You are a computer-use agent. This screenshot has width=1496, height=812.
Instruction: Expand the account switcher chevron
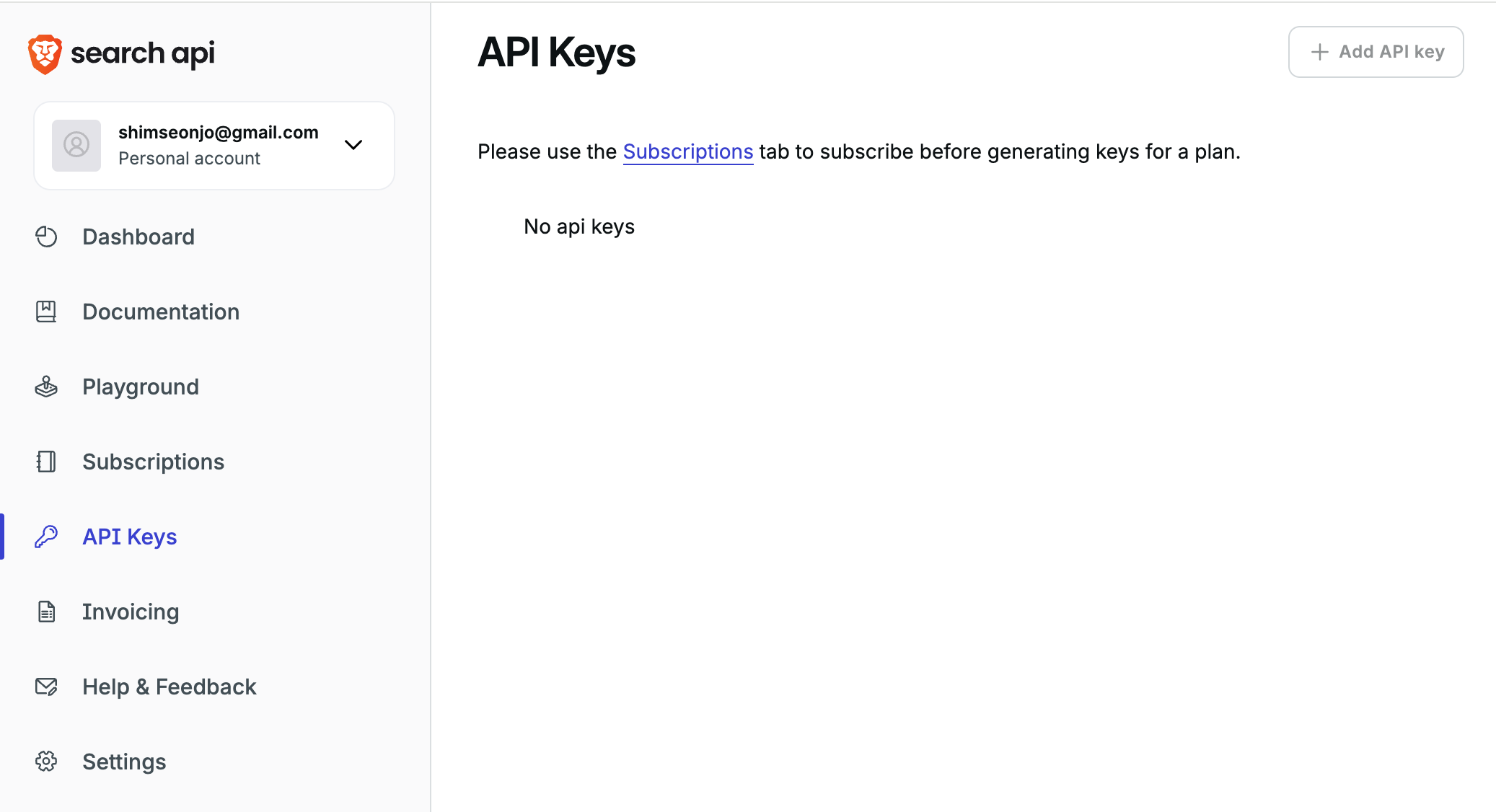(x=353, y=145)
